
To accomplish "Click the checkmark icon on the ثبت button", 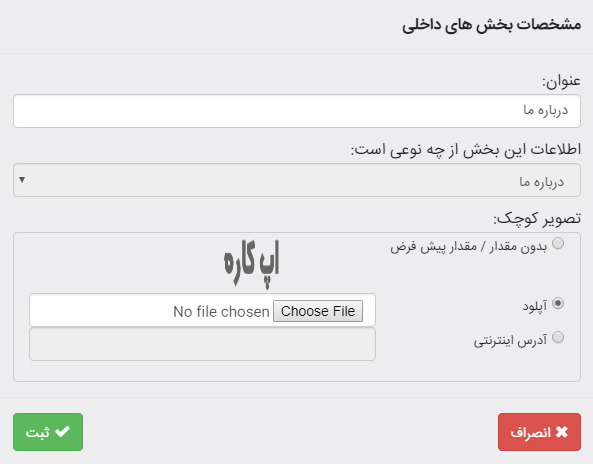I will click(x=62, y=431).
